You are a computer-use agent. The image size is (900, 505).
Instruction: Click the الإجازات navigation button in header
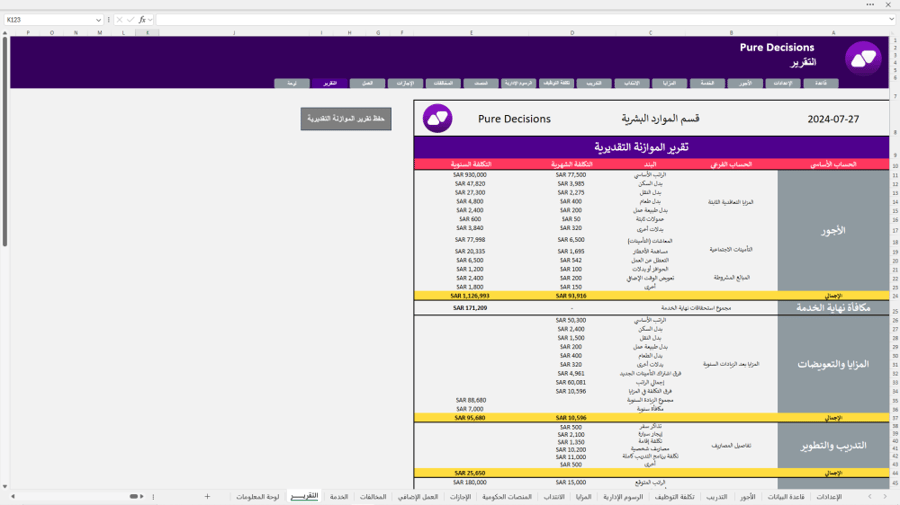(405, 83)
